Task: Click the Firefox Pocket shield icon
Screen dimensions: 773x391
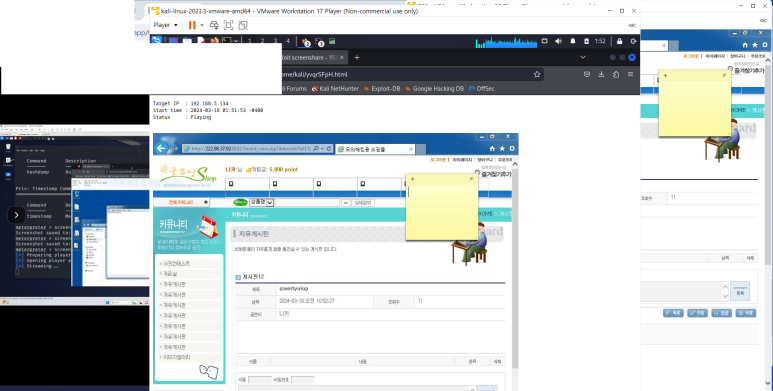Action: pos(587,74)
